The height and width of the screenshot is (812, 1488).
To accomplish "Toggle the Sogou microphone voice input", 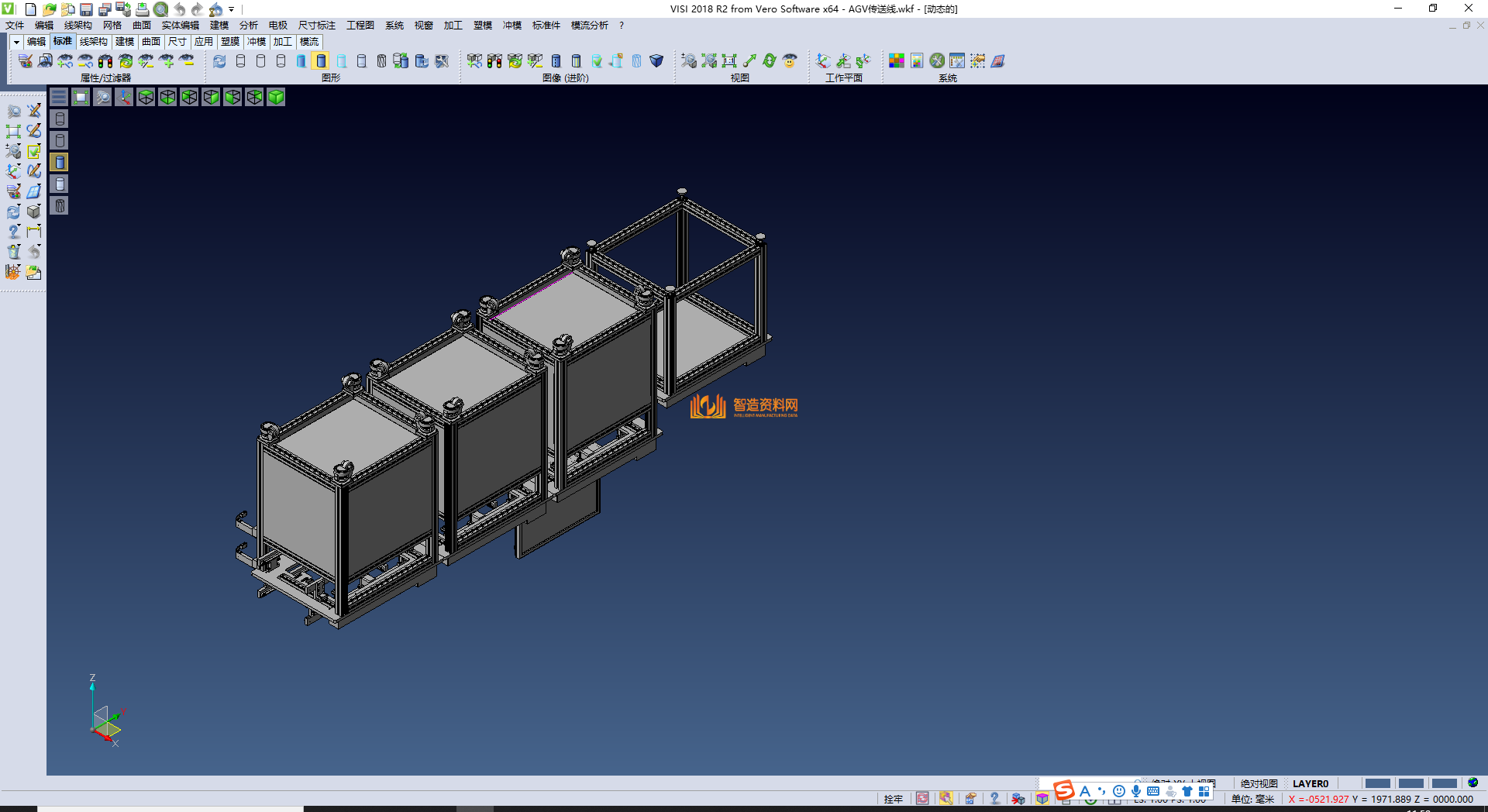I will pyautogui.click(x=1135, y=791).
